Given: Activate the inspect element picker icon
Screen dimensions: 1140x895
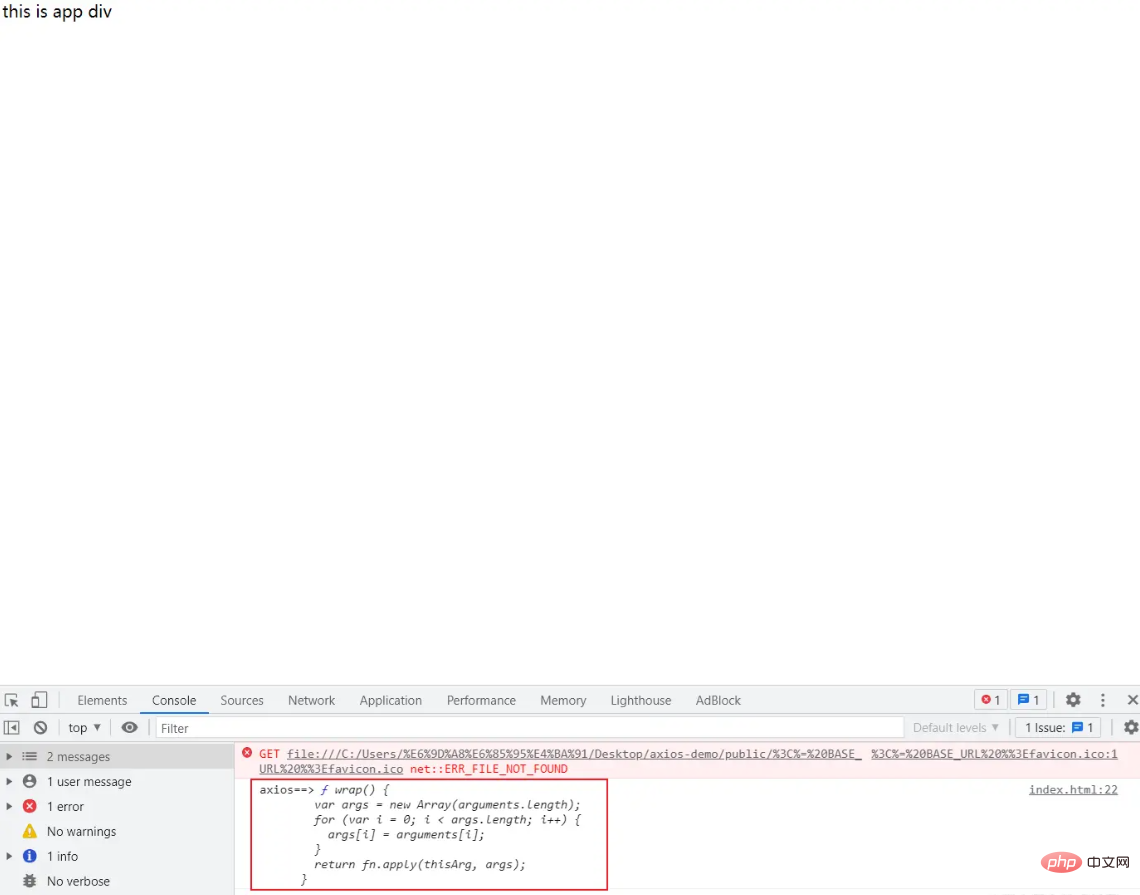Looking at the screenshot, I should coord(12,700).
